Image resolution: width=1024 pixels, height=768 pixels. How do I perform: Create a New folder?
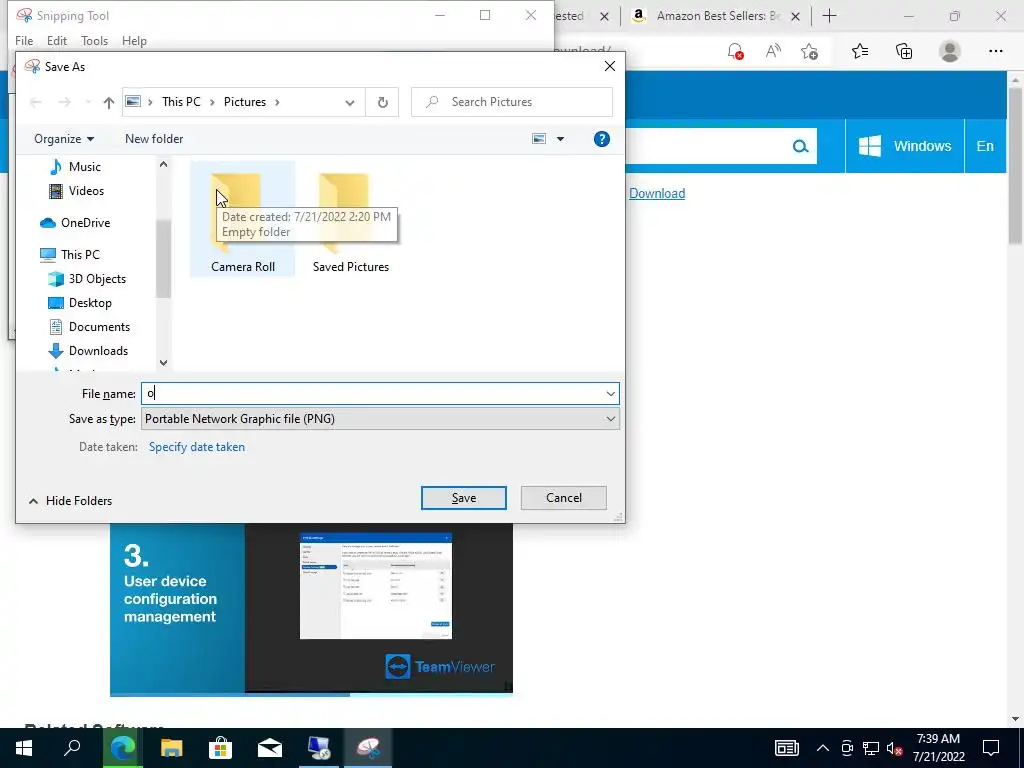tap(154, 139)
